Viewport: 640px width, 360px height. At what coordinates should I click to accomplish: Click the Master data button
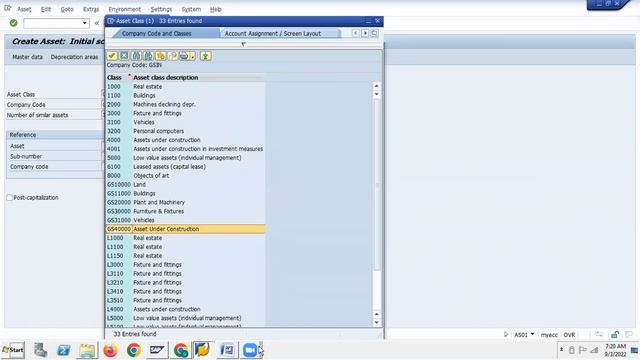[x=27, y=57]
